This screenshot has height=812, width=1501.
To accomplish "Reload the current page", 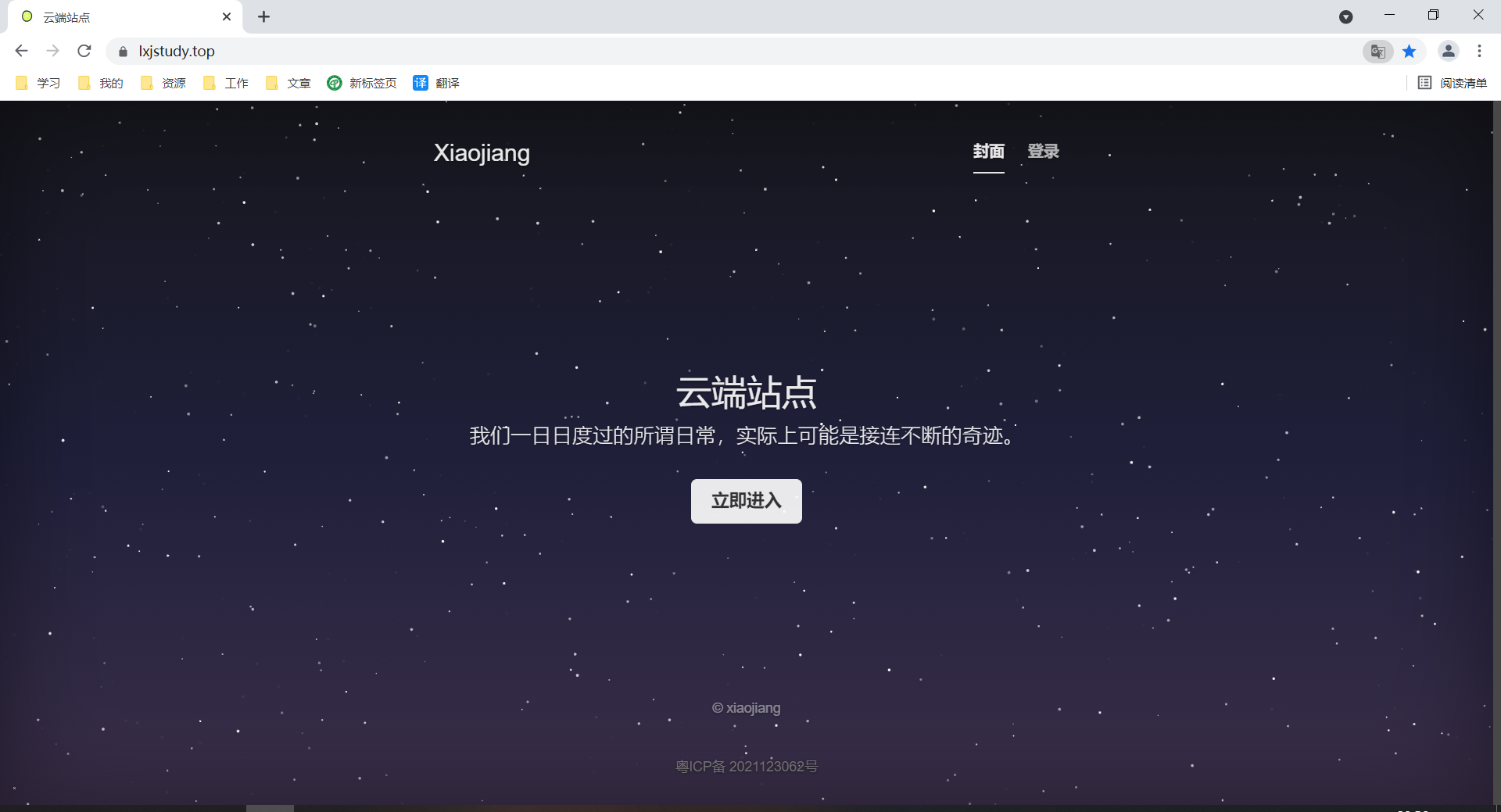I will (x=84, y=51).
